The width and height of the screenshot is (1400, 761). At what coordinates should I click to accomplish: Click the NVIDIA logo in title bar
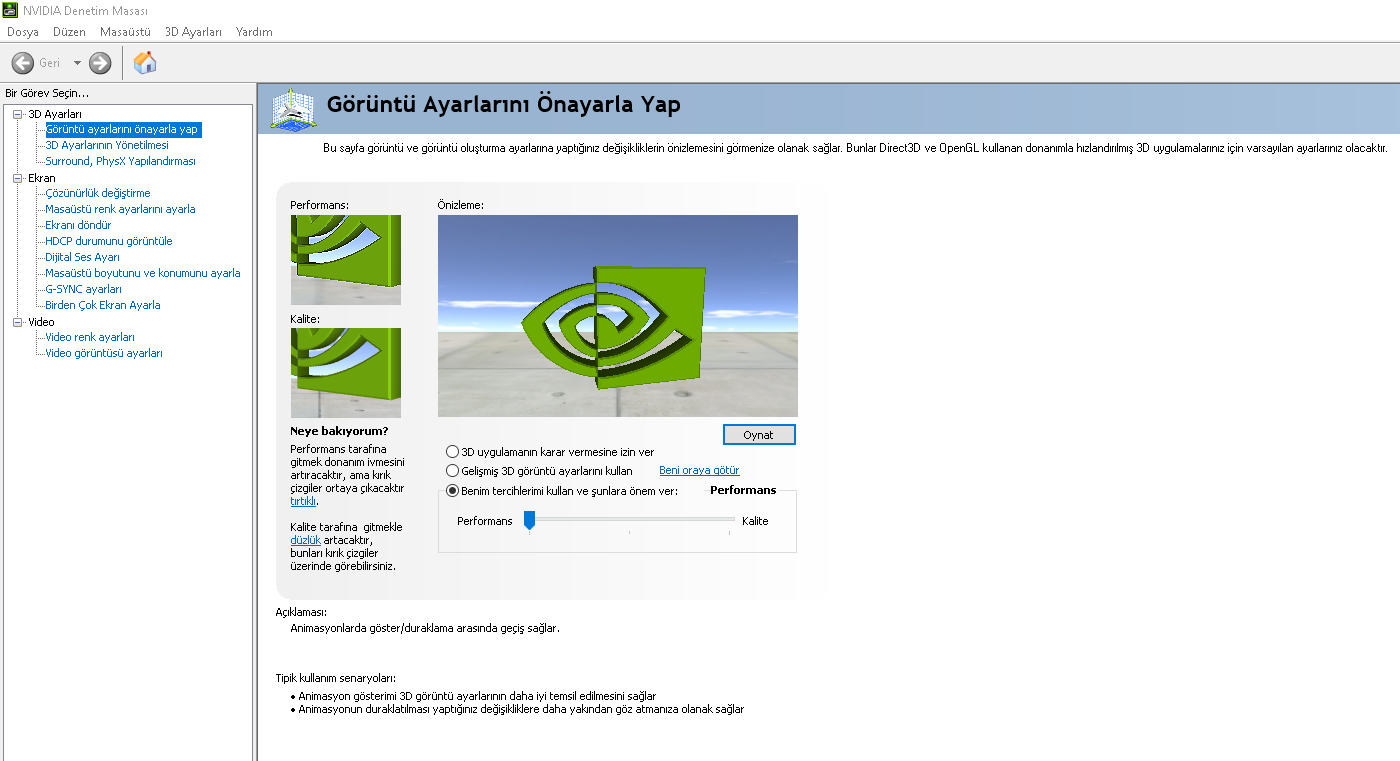(x=10, y=10)
